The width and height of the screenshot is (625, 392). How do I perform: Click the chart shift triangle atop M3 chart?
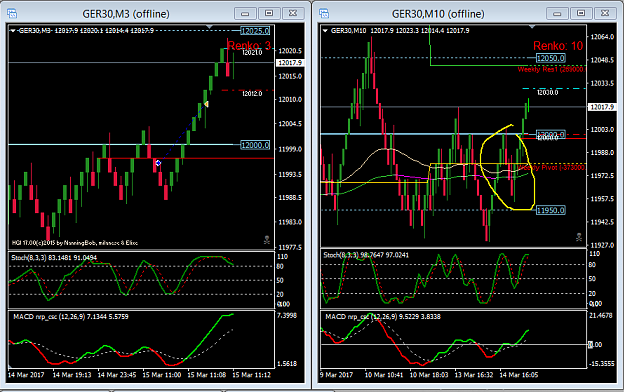click(x=209, y=27)
